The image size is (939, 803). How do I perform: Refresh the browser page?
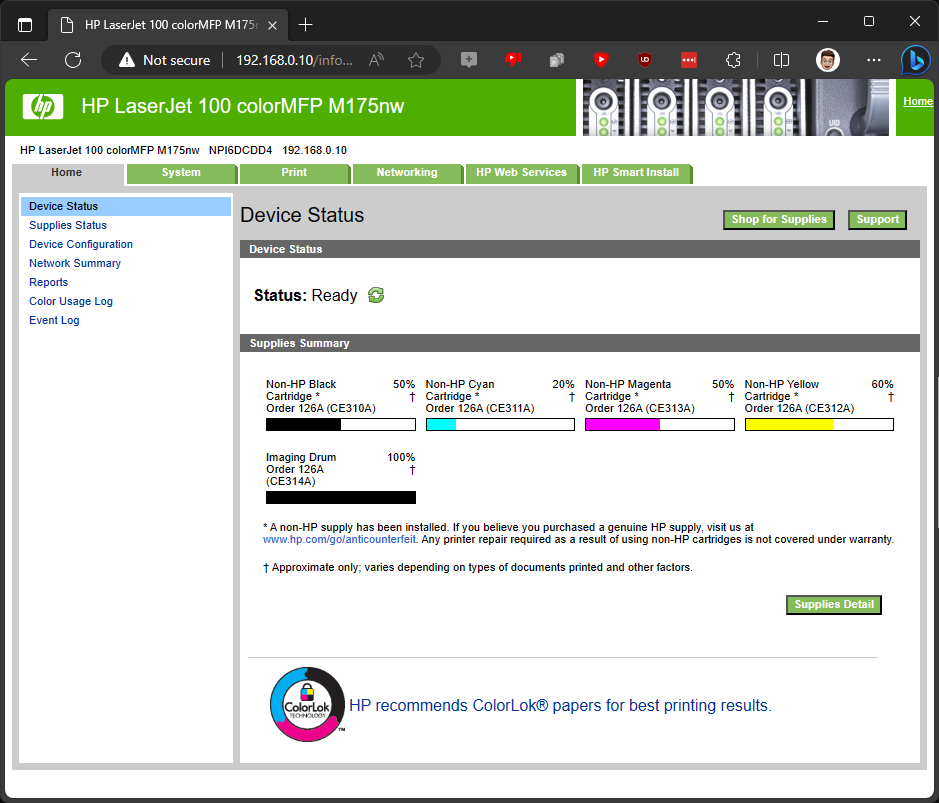(x=73, y=60)
